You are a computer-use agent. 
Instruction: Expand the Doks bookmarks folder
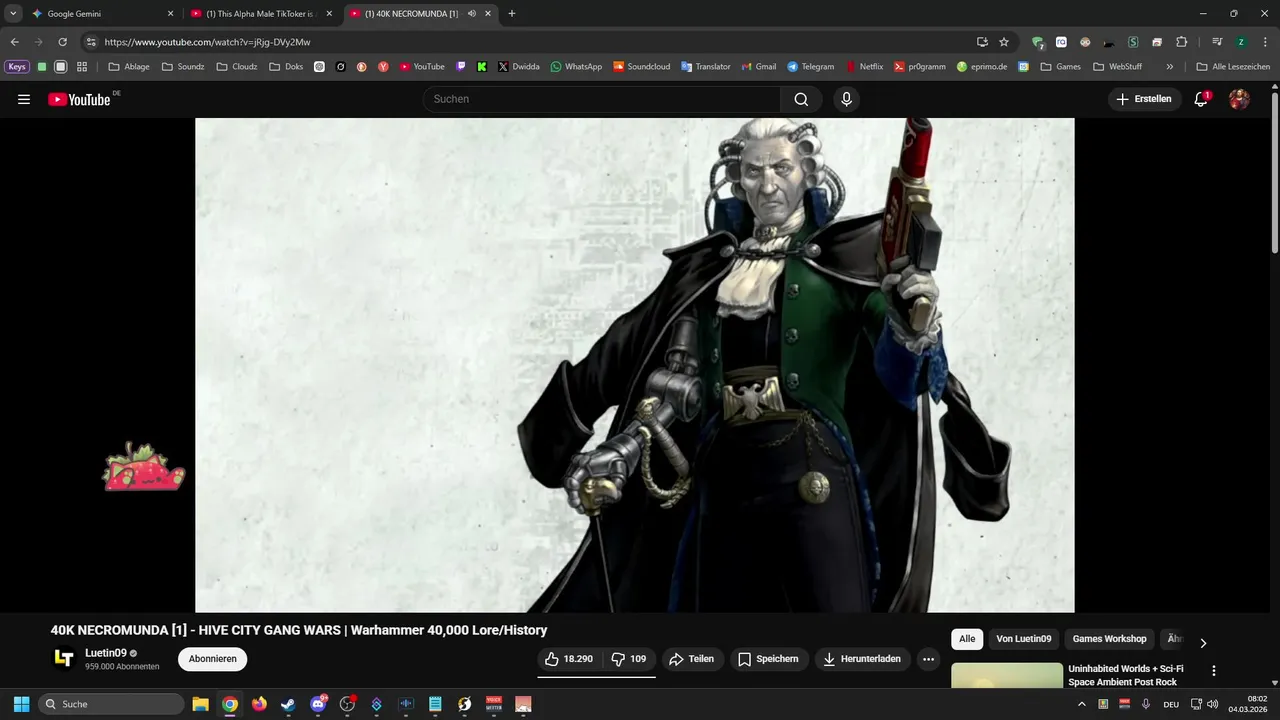click(x=286, y=67)
